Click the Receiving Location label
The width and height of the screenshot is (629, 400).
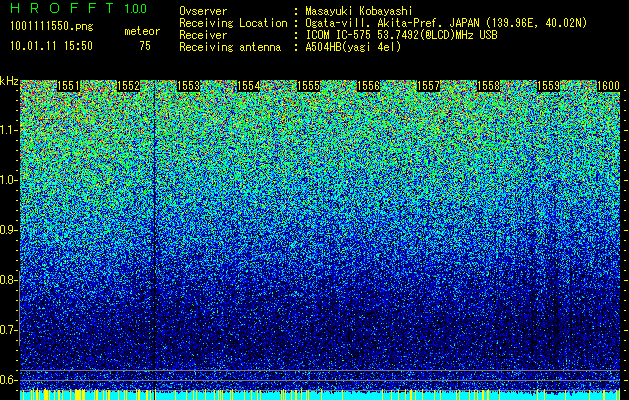pyautogui.click(x=233, y=23)
